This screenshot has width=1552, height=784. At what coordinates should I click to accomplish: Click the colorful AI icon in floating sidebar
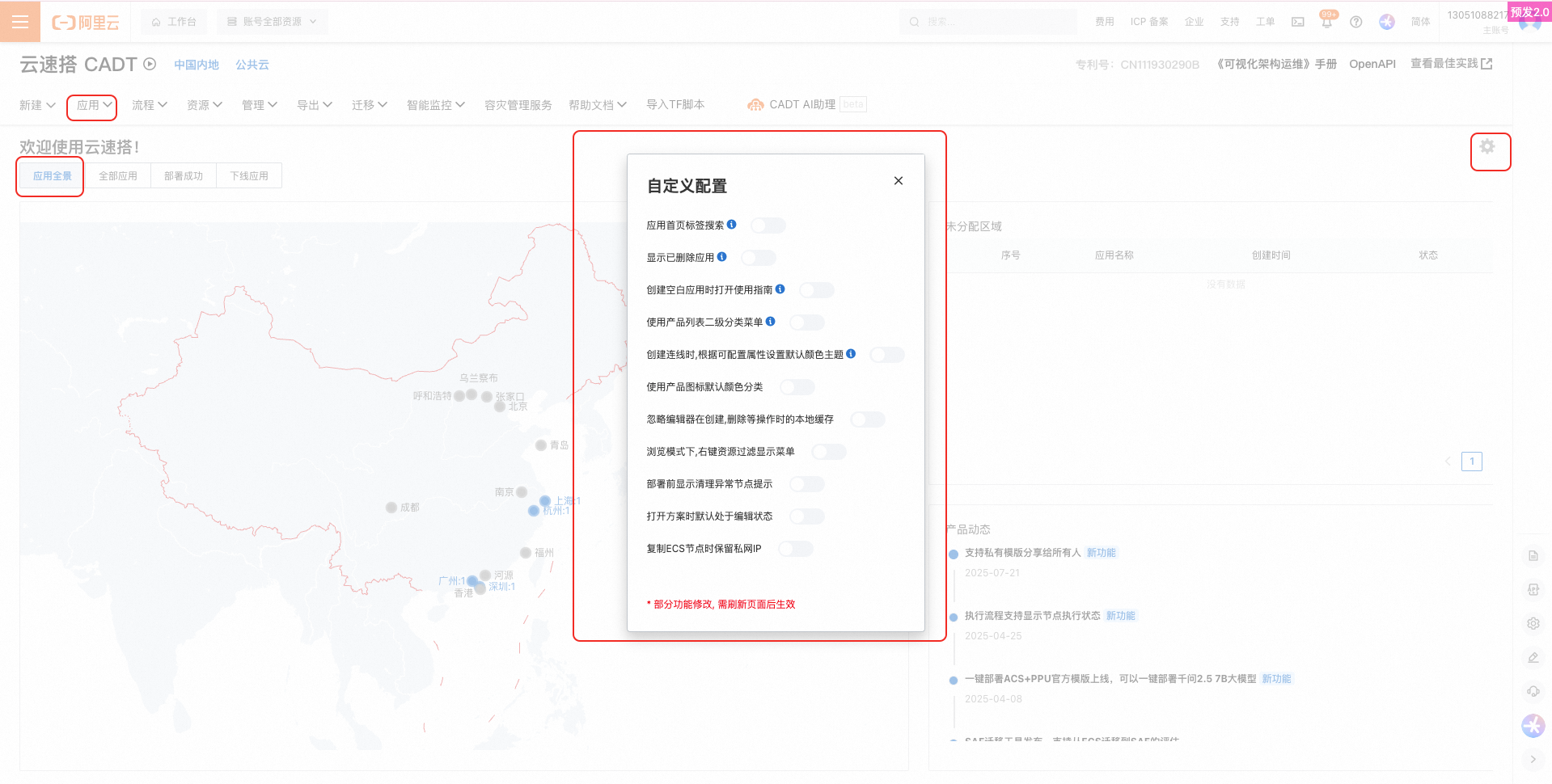tap(1533, 726)
